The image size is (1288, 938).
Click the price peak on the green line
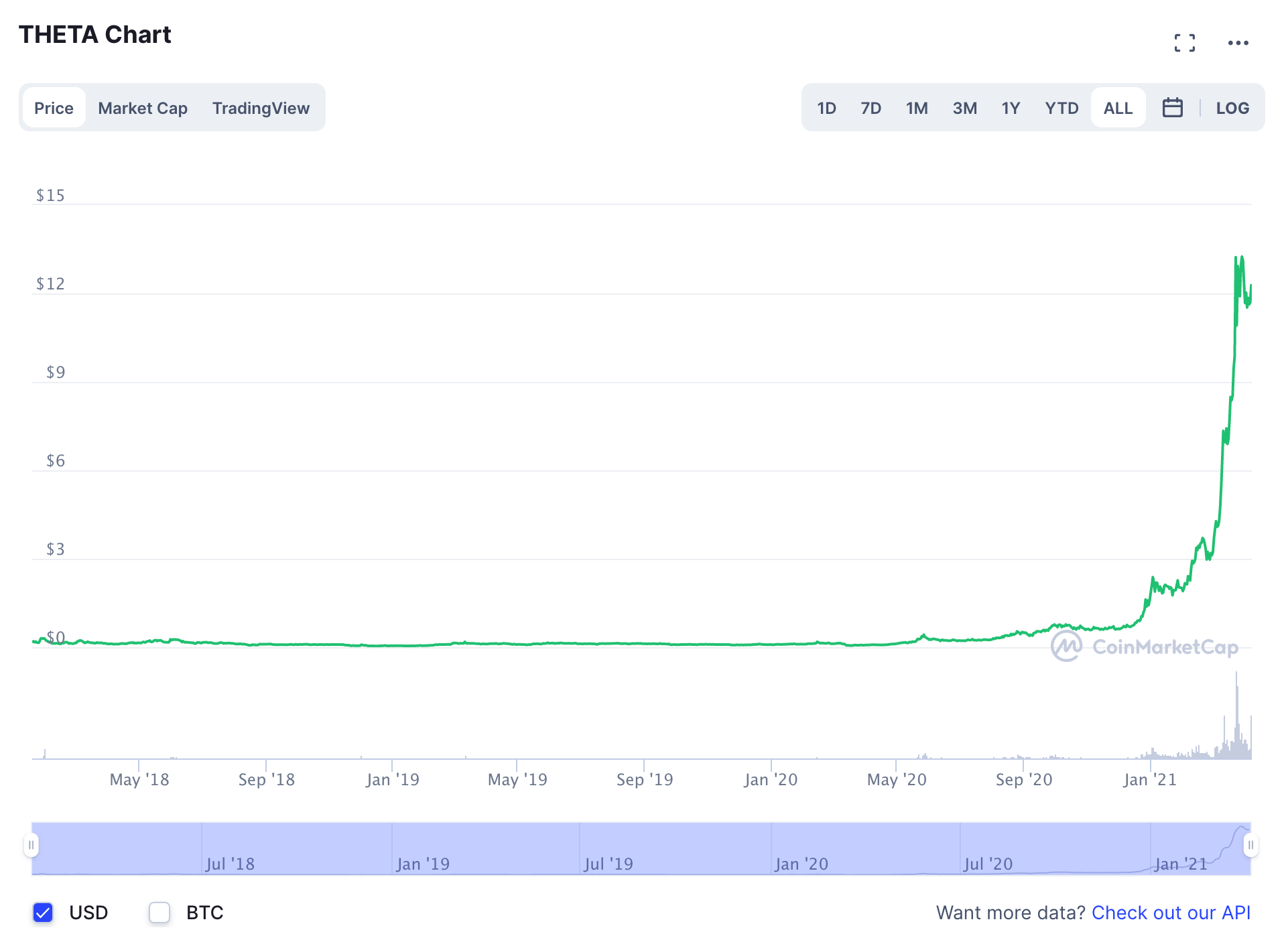click(1242, 257)
